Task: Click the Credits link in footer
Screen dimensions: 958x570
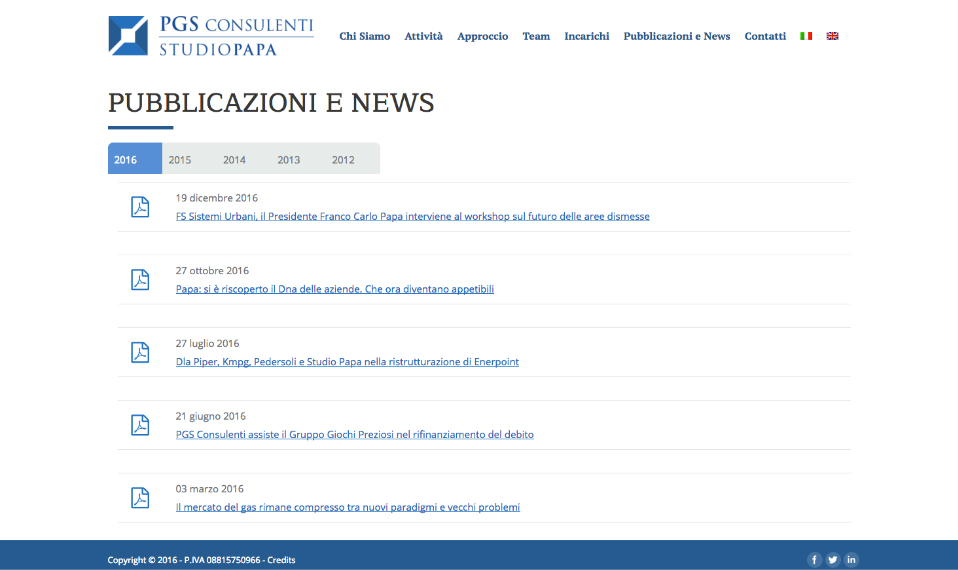Action: click(x=281, y=560)
